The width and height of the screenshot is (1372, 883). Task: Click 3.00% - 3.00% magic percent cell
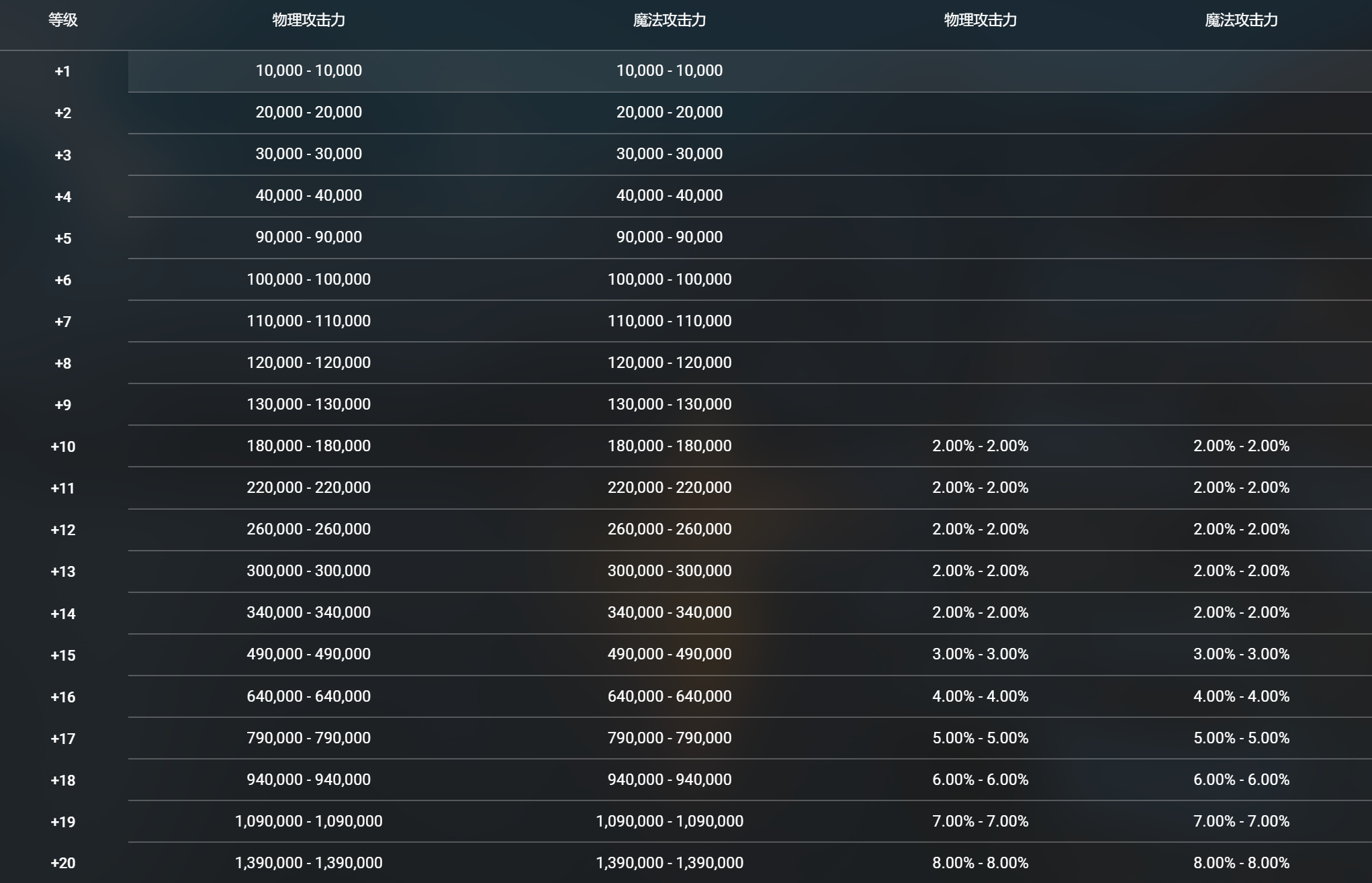(1241, 654)
